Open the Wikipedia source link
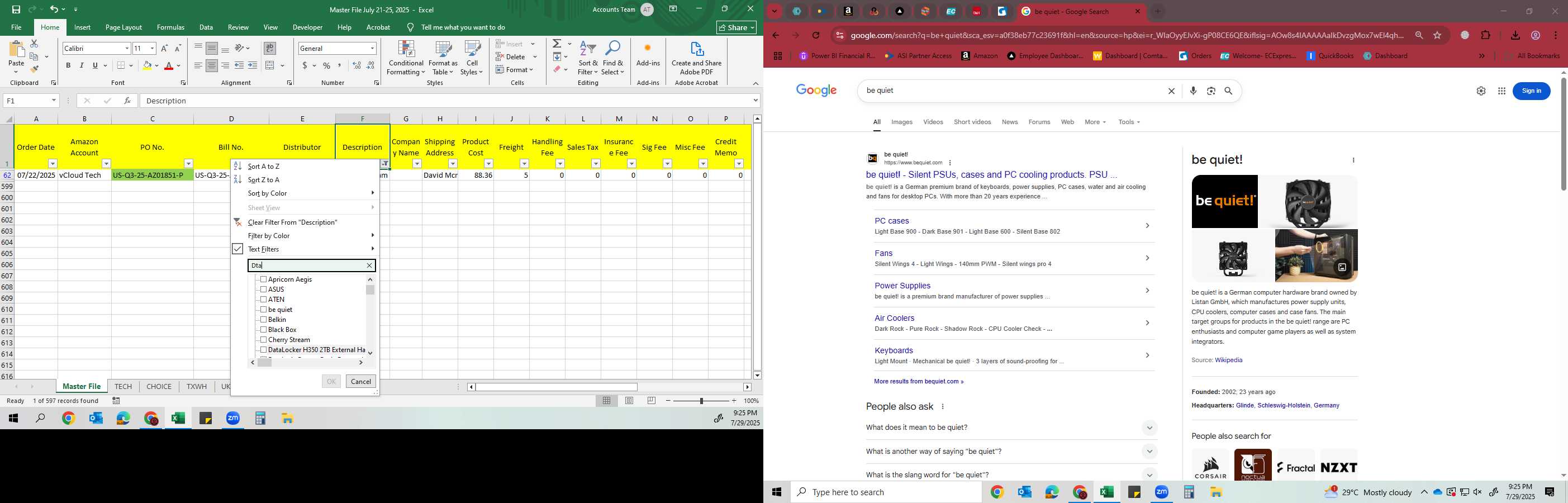Image resolution: width=1568 pixels, height=503 pixels. (1228, 360)
